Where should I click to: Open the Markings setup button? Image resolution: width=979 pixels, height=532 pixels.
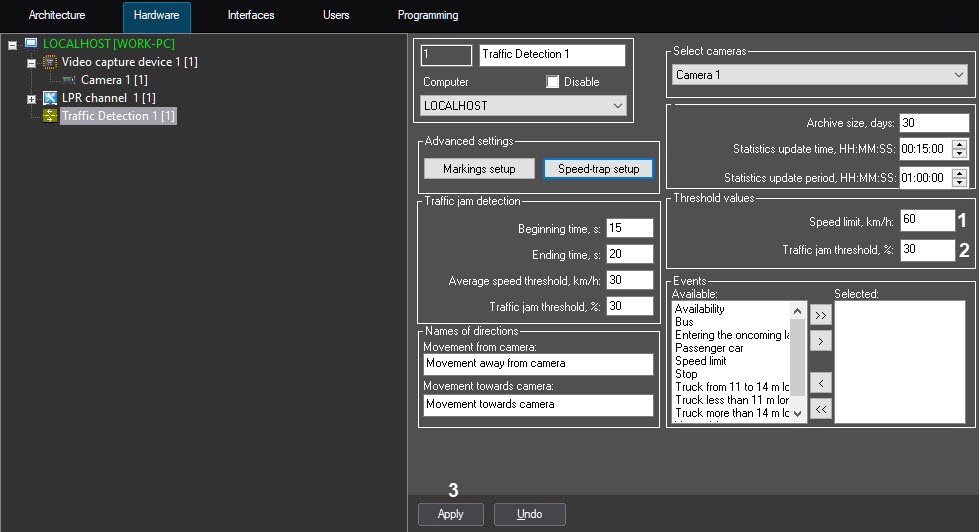(479, 169)
